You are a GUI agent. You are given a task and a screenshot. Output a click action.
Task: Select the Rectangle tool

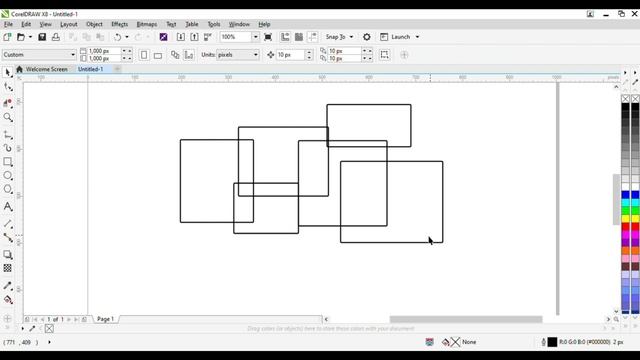(x=8, y=162)
